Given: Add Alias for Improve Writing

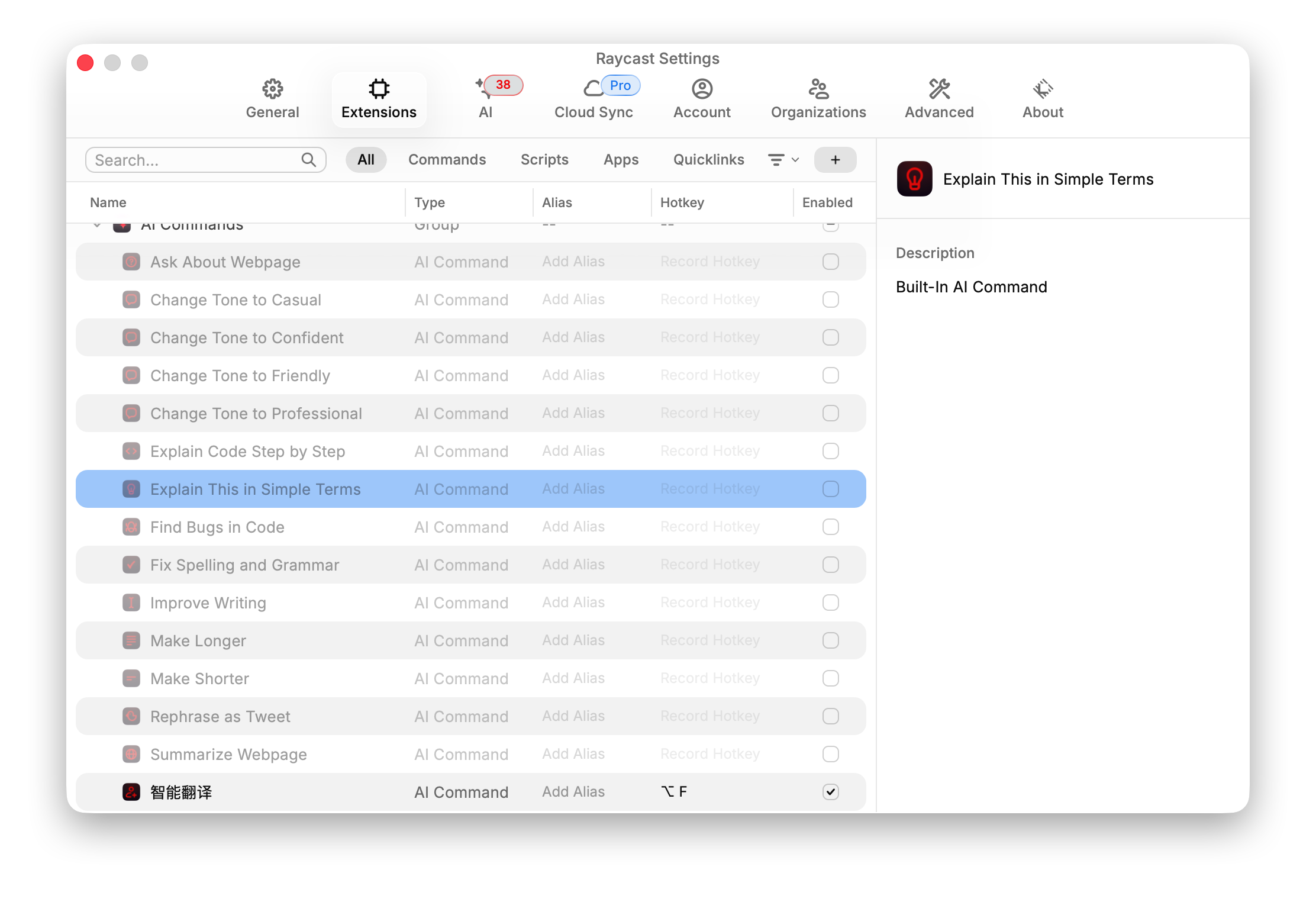Looking at the screenshot, I should click(x=573, y=603).
